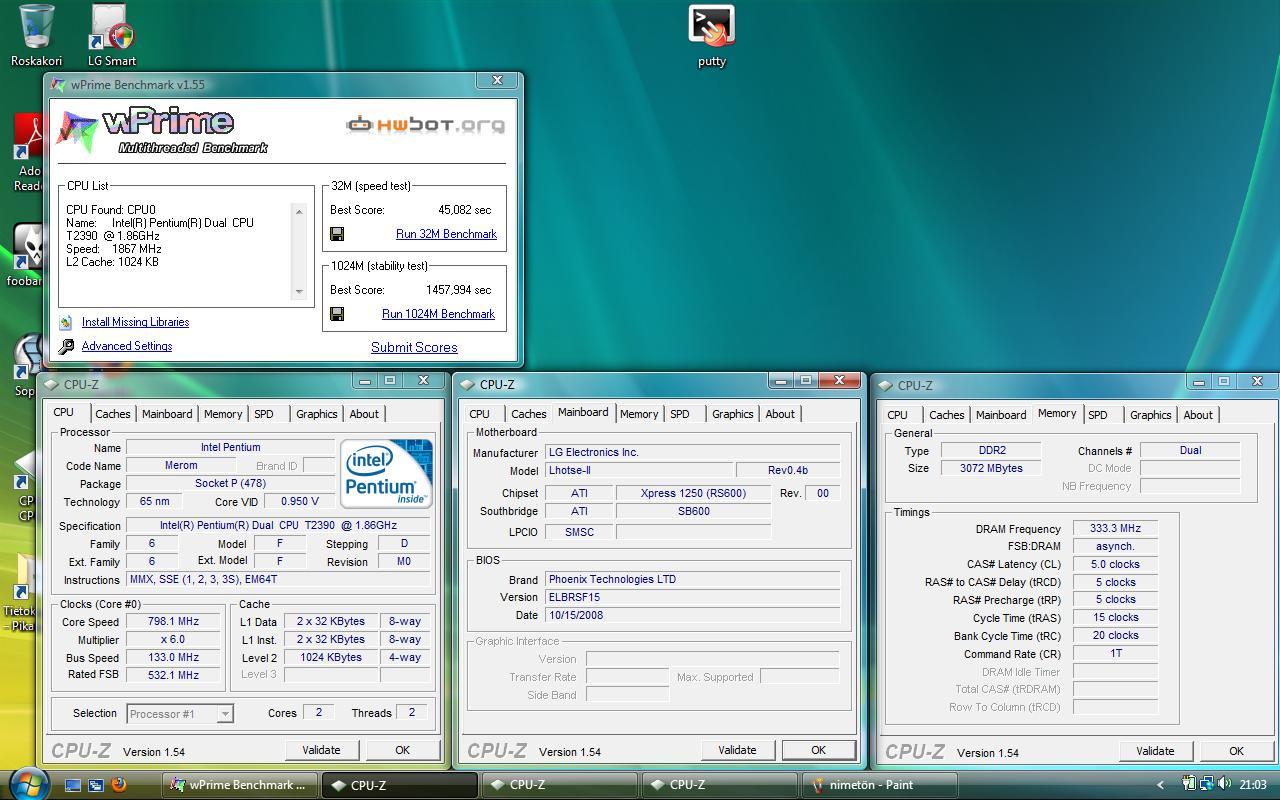This screenshot has height=800, width=1280.
Task: Open the volume speaker tray icon
Action: click(x=1225, y=785)
